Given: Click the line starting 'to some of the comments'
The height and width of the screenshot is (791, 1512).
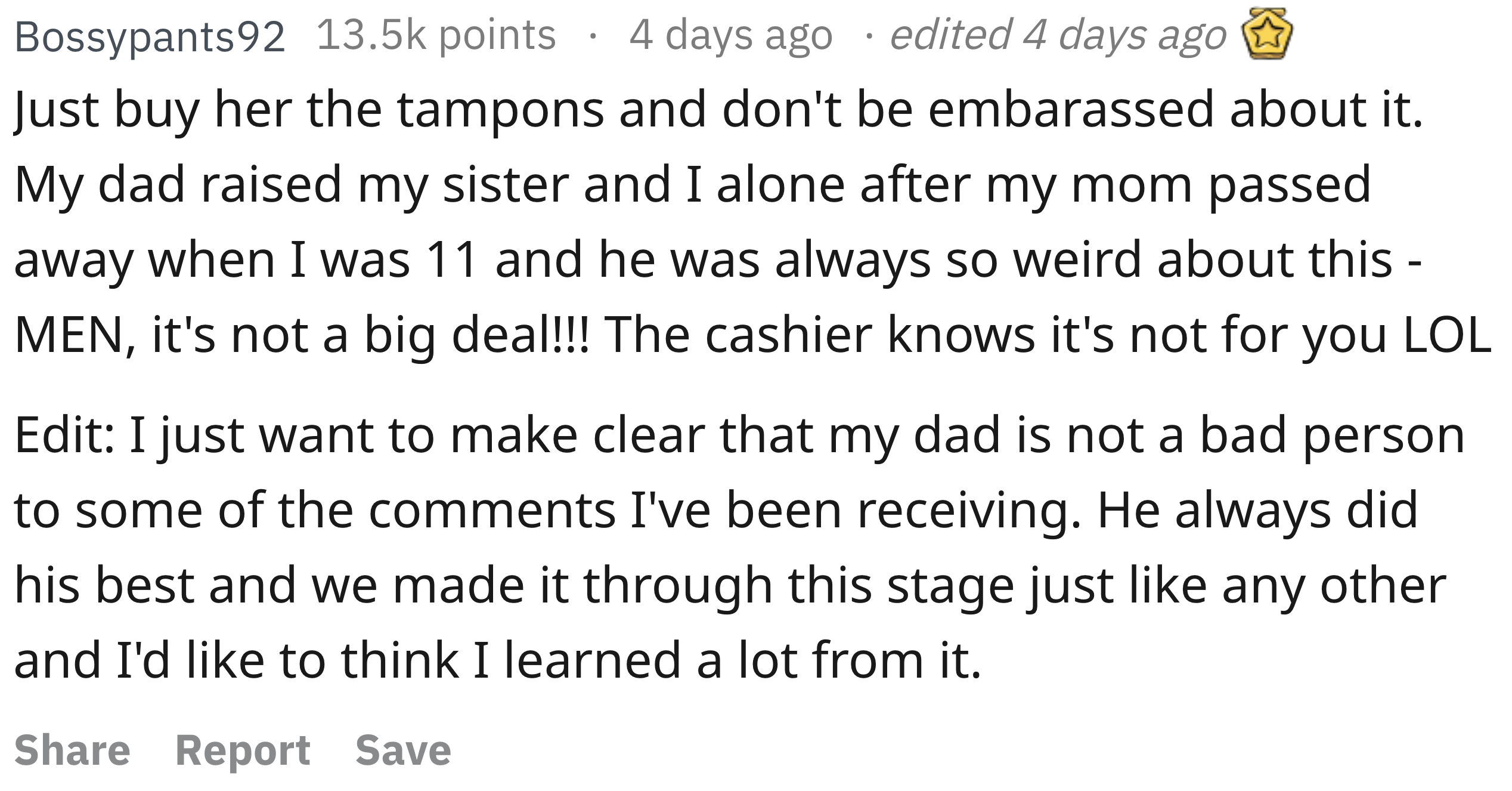Looking at the screenshot, I should click(x=716, y=511).
